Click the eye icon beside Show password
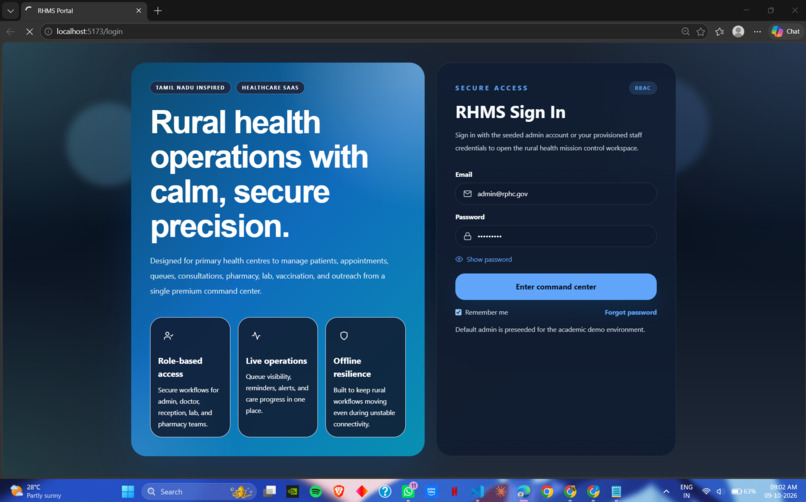The image size is (806, 502). pos(459,259)
